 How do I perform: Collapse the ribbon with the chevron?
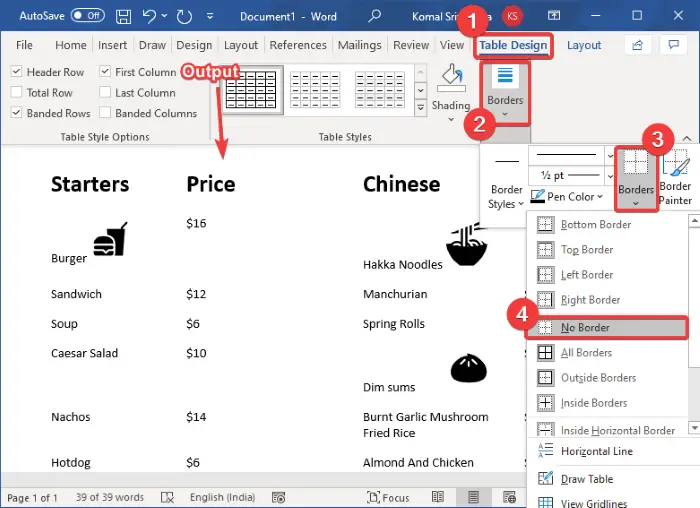pos(687,138)
